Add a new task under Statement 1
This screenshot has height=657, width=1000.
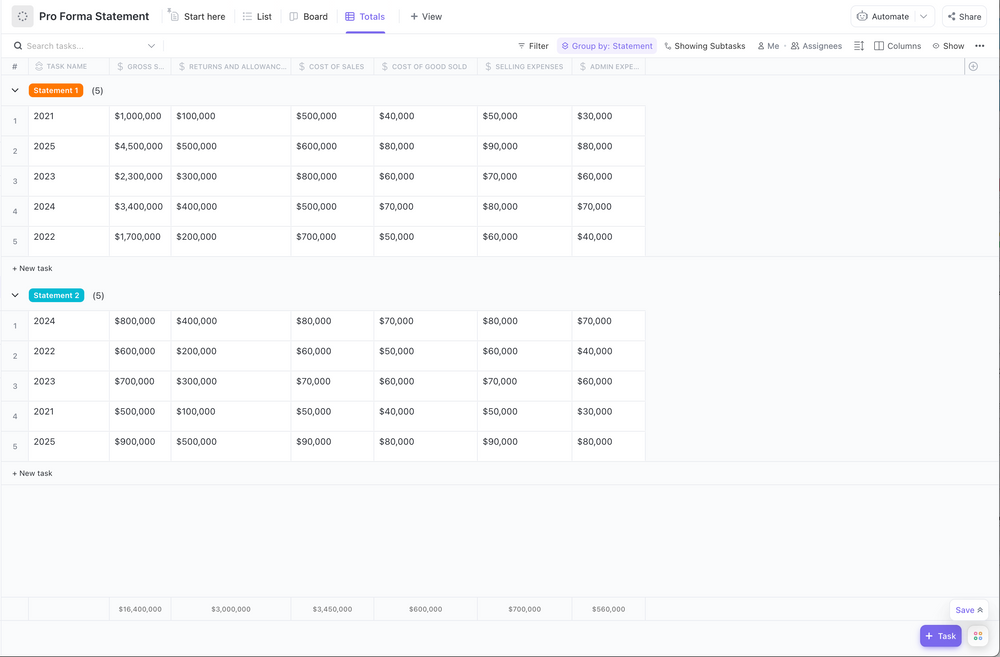(x=31, y=268)
